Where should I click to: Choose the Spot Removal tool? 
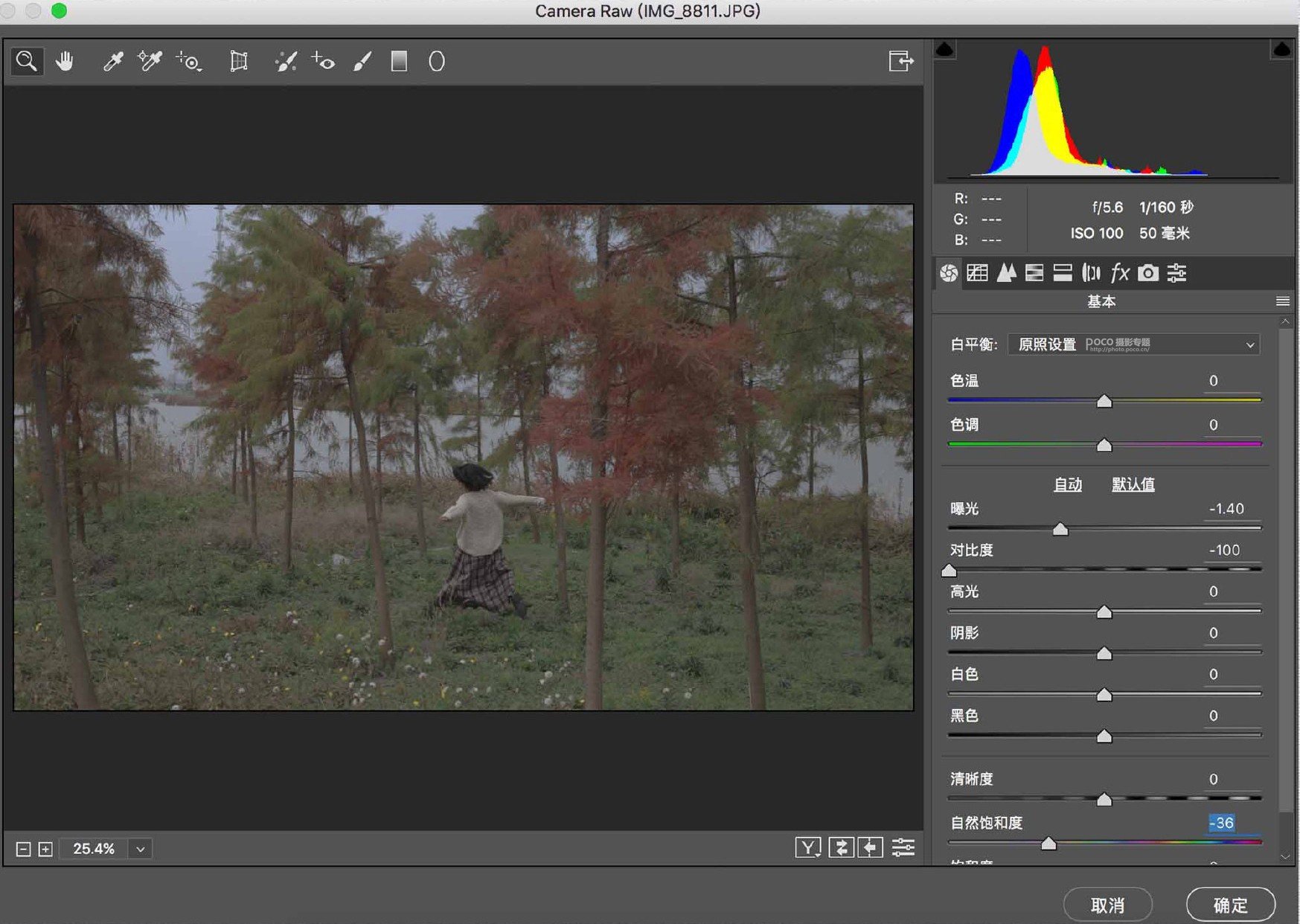pos(286,61)
